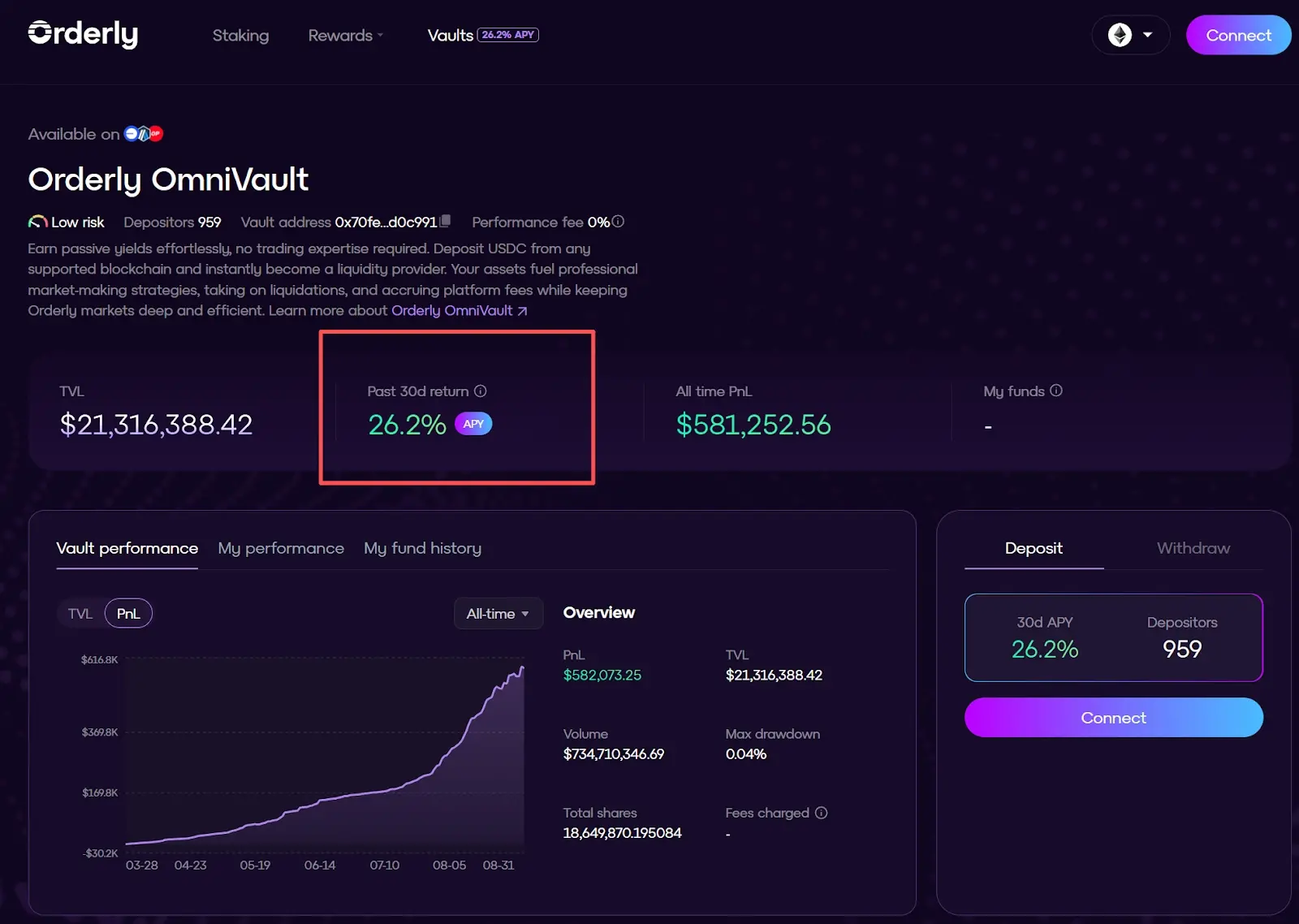Screen dimensions: 1299x924
Task: Click the purple APY badge beside 26.2%
Action: 473,424
